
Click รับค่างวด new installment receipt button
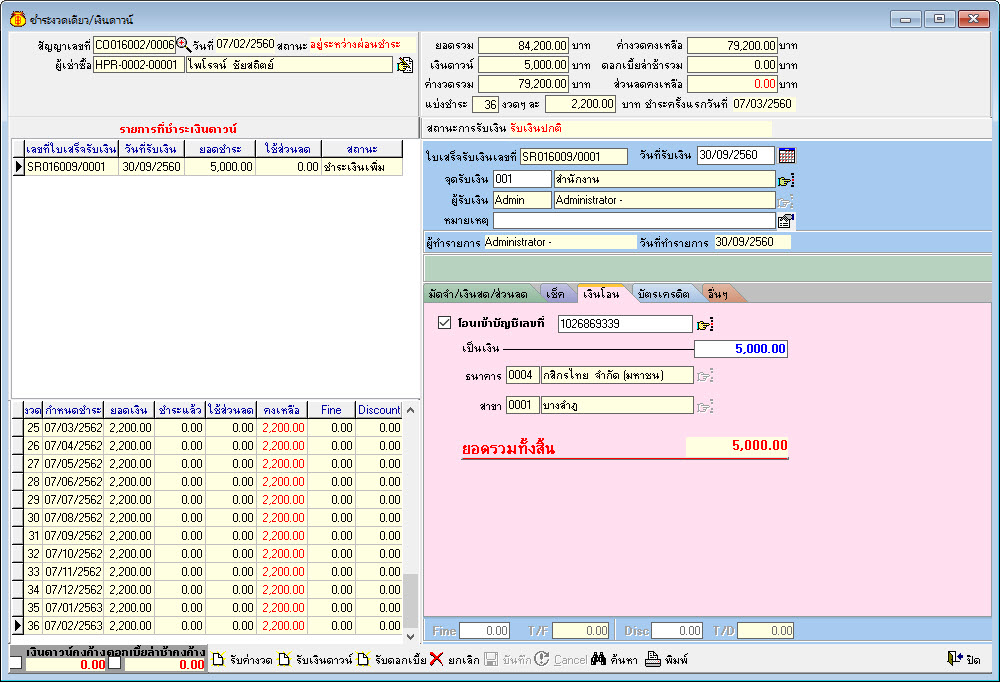pyautogui.click(x=243, y=659)
